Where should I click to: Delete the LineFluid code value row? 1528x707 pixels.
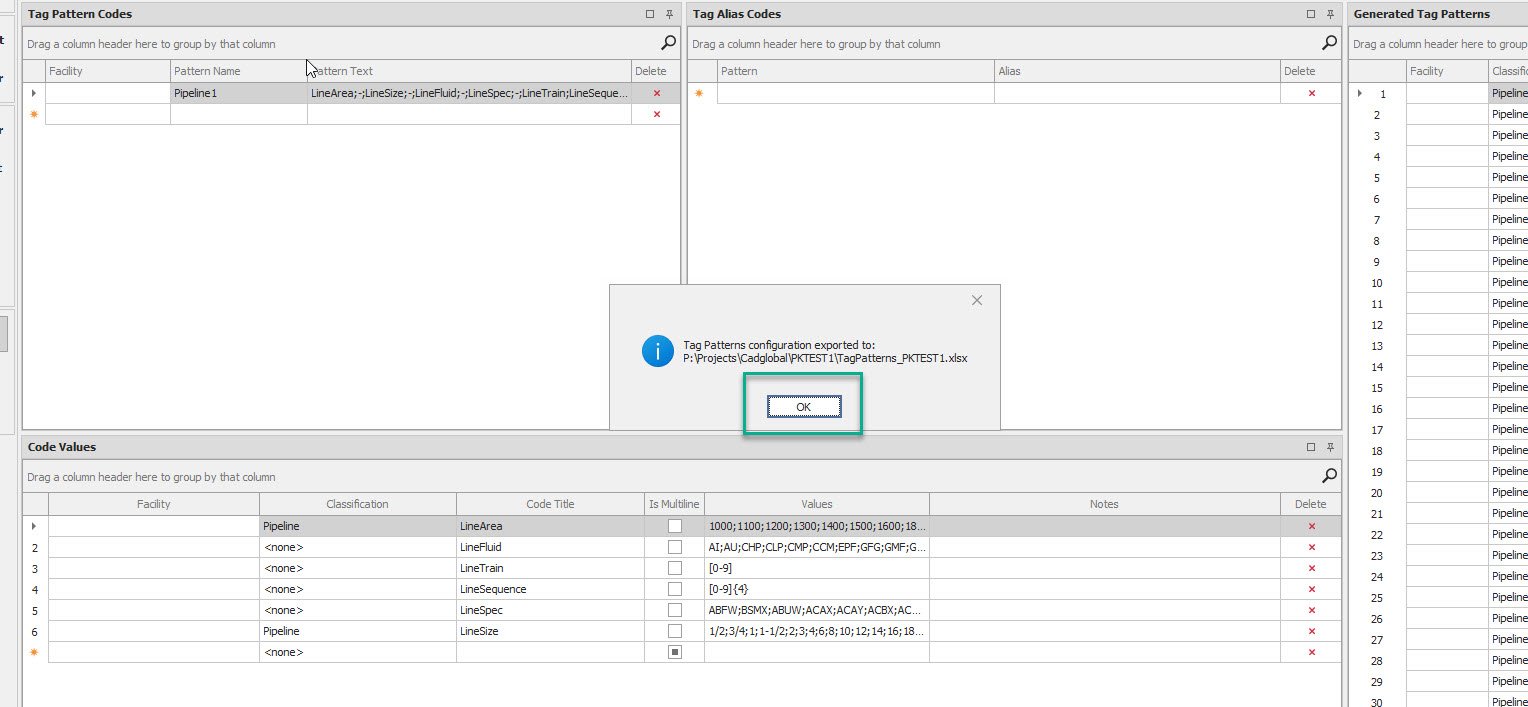pyautogui.click(x=1311, y=547)
